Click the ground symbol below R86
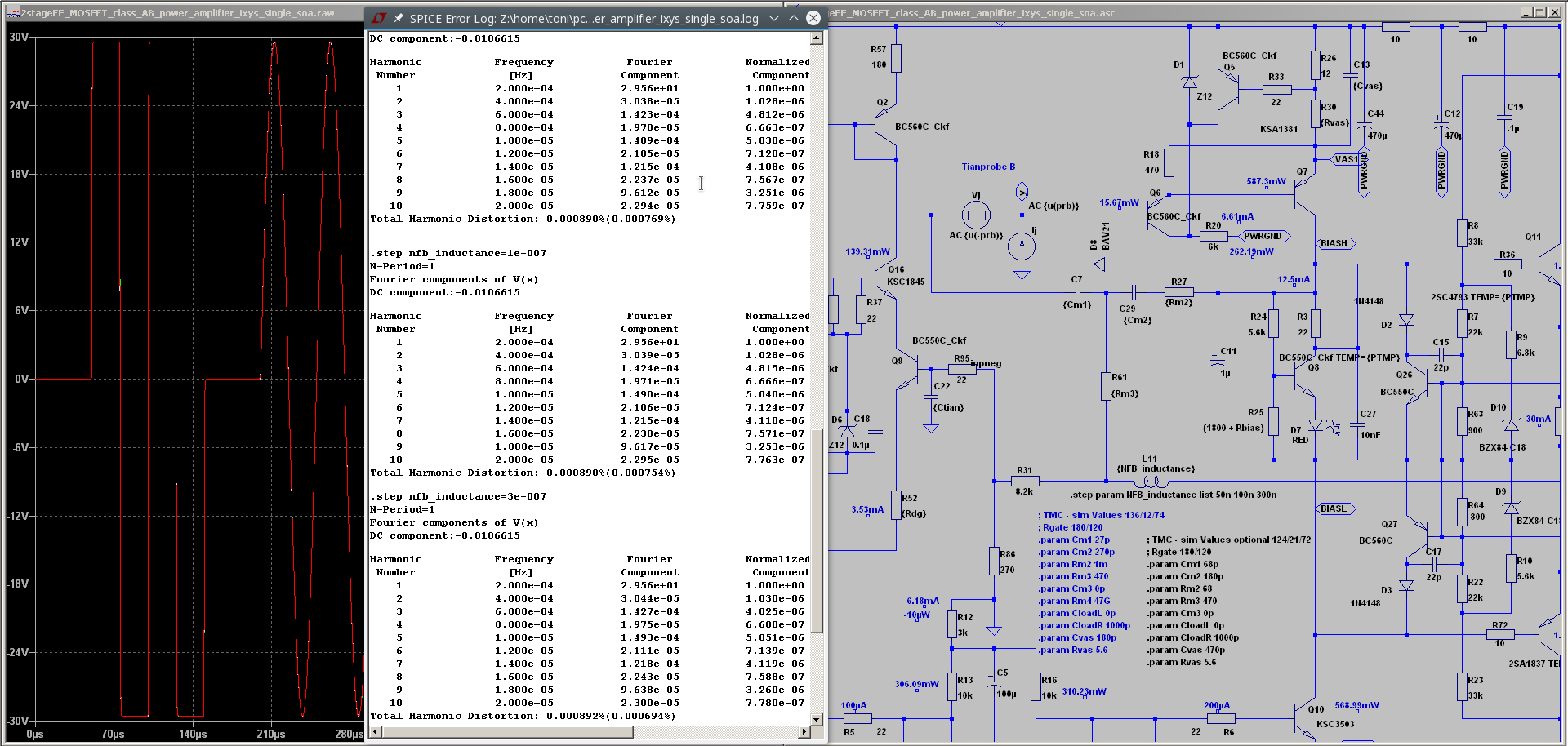1568x746 pixels. [x=994, y=630]
